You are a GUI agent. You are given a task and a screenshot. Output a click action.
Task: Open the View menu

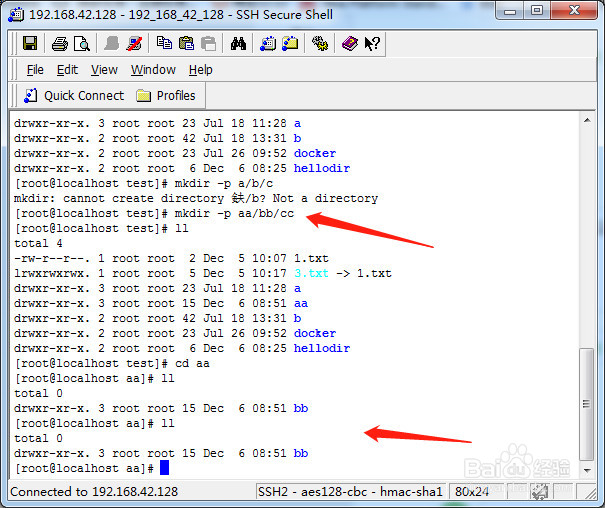coord(104,70)
